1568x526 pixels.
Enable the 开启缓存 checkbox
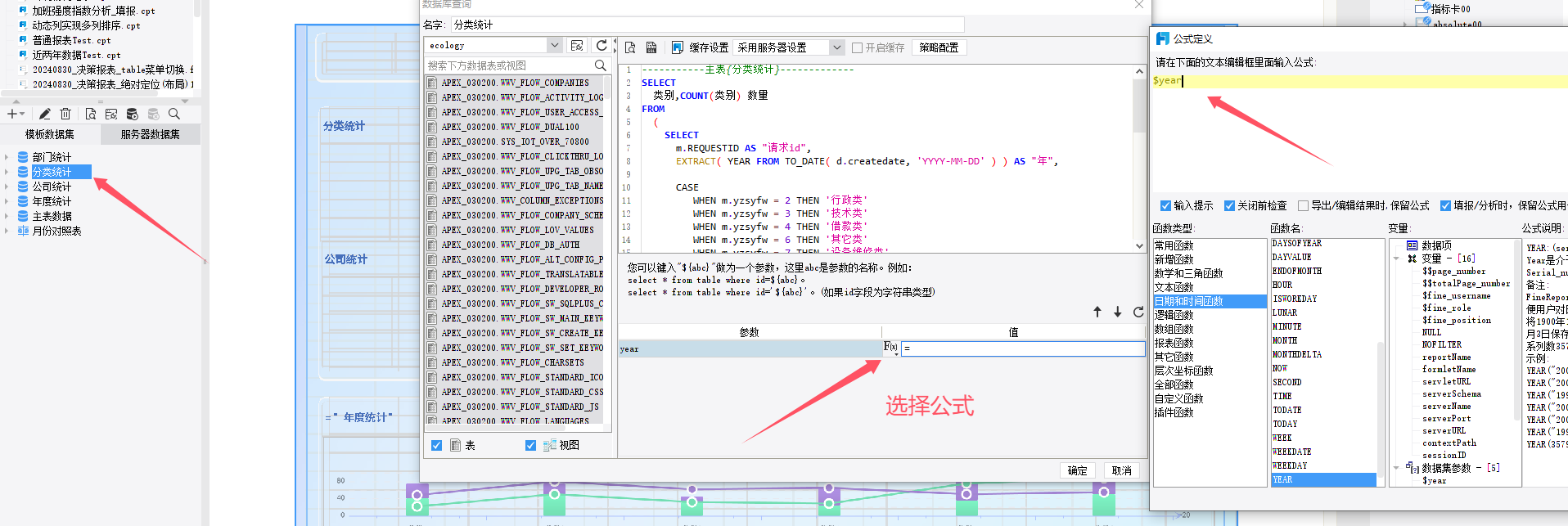(857, 47)
